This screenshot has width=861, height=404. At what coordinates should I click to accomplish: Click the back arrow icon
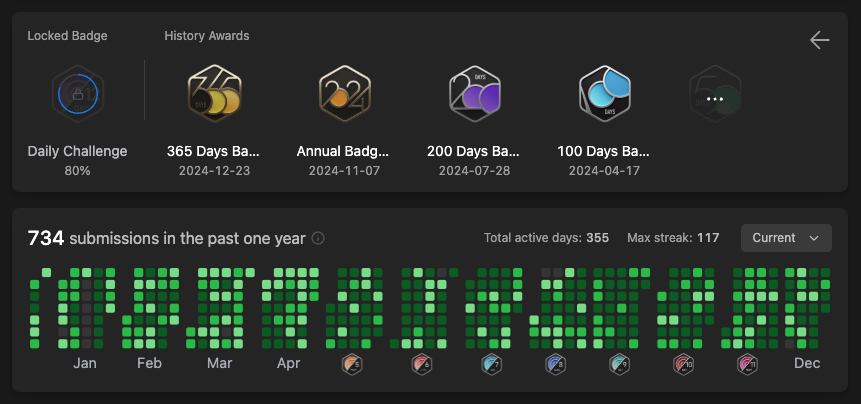819,40
